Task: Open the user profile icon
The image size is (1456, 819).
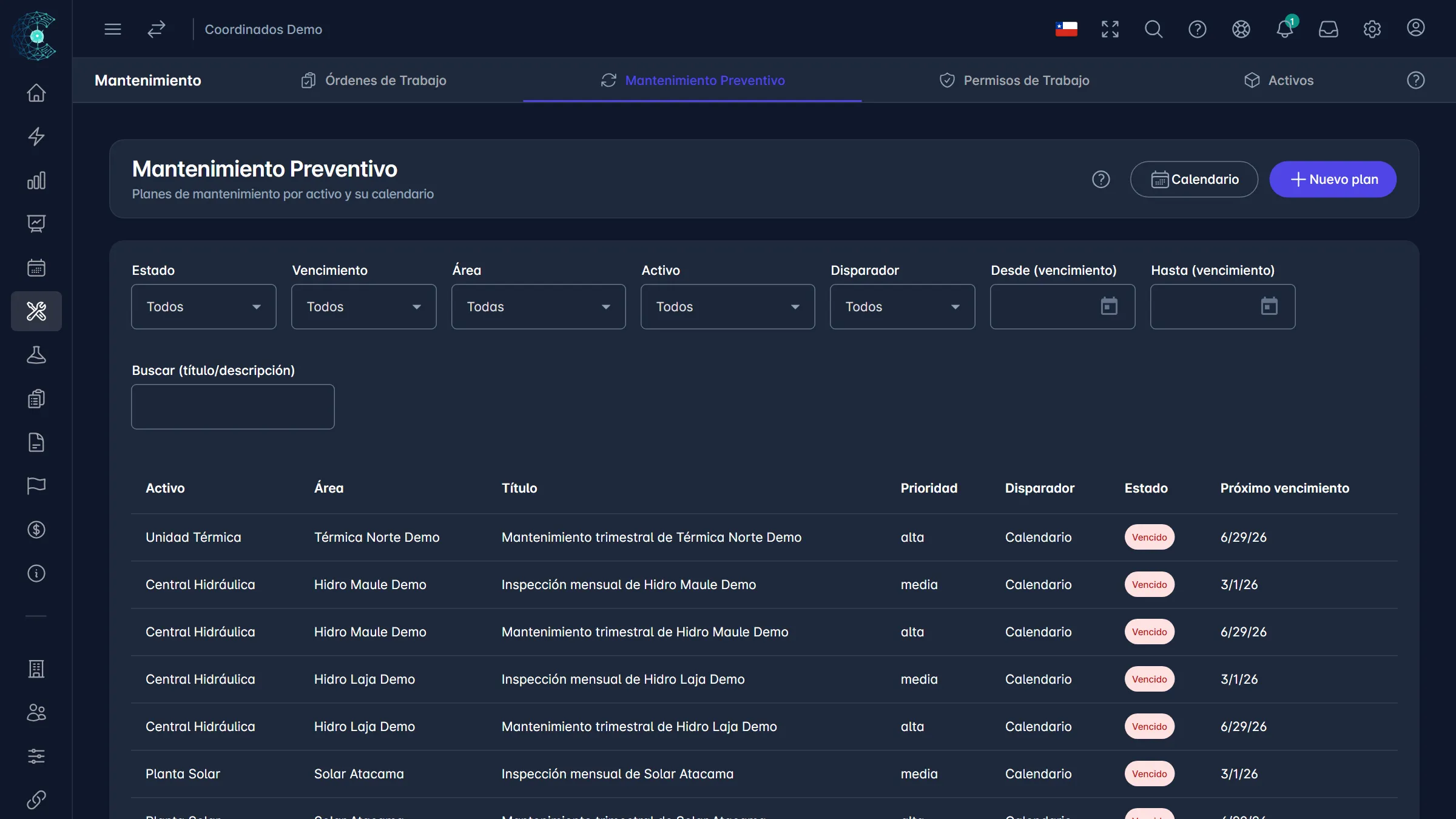Action: (x=1415, y=29)
